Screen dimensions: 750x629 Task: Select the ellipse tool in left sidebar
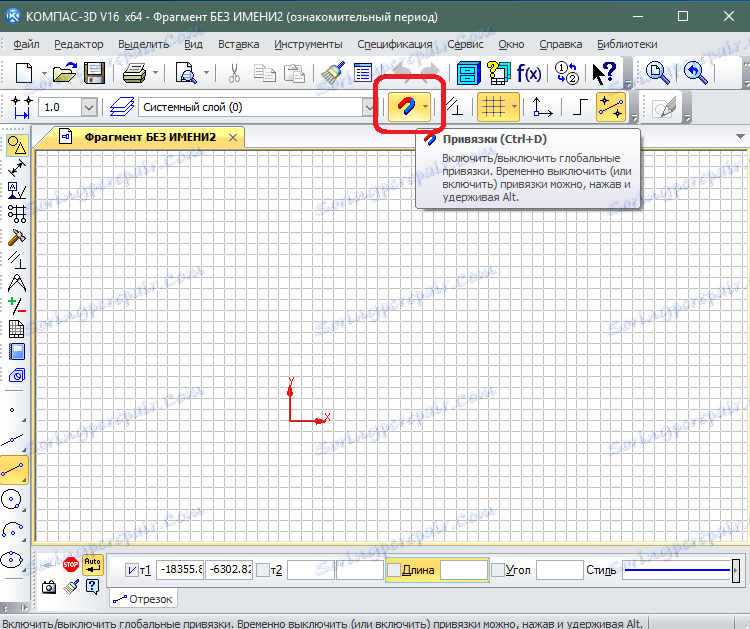12,559
